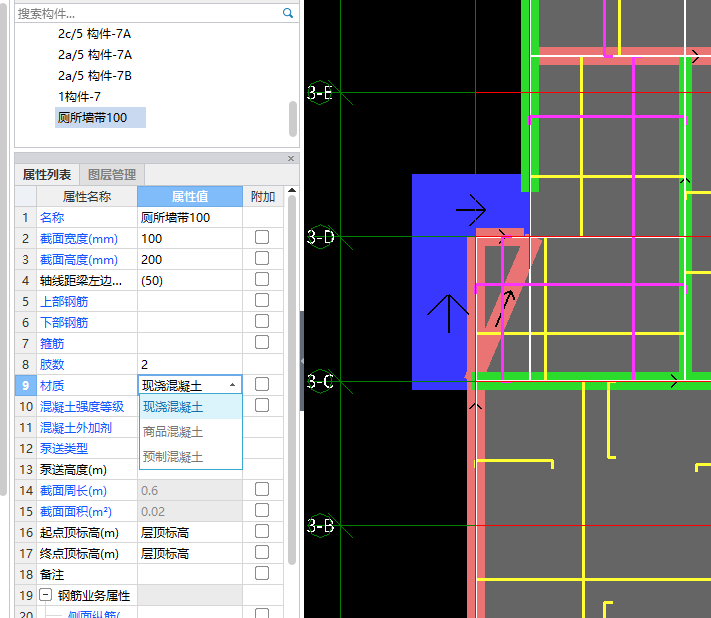Click the 附加 column header
Viewport: 711px width, 618px height.
pyautogui.click(x=263, y=196)
